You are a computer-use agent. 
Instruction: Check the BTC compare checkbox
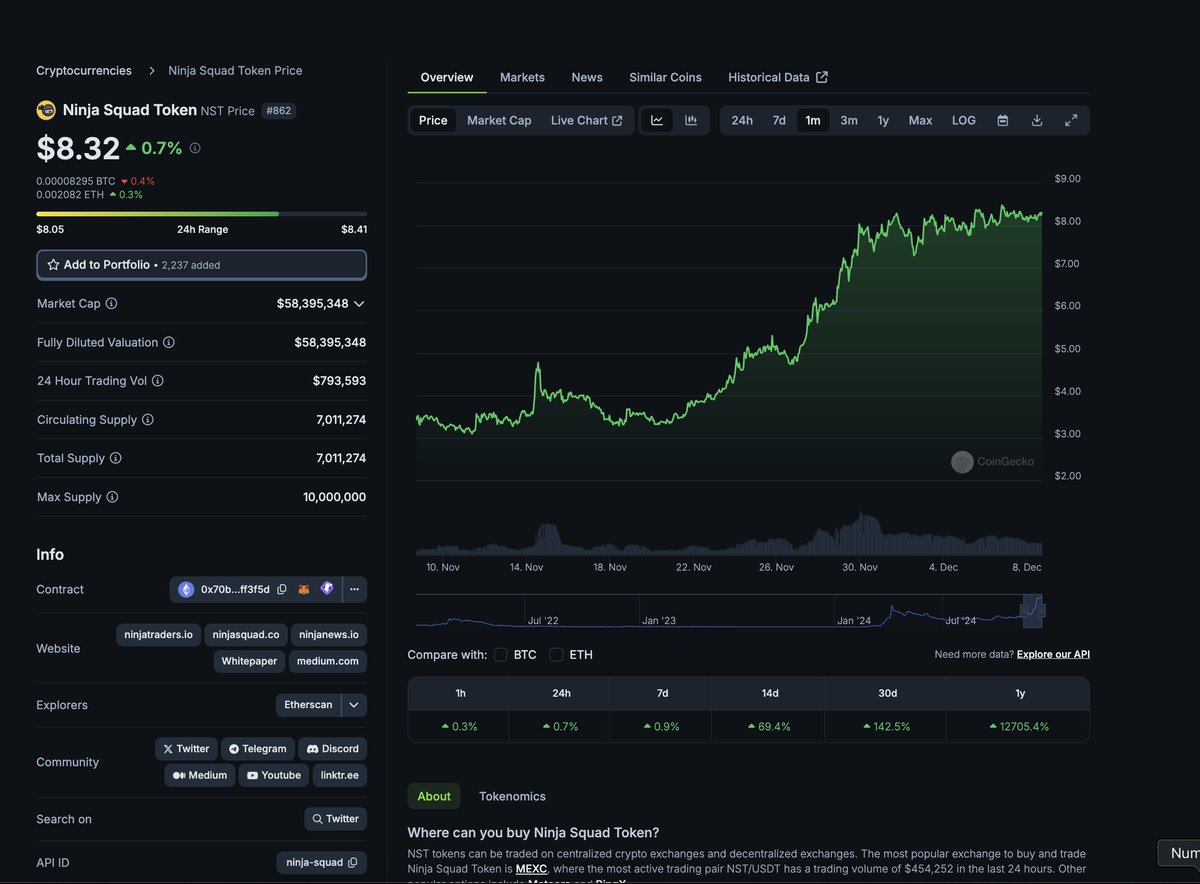tap(501, 655)
